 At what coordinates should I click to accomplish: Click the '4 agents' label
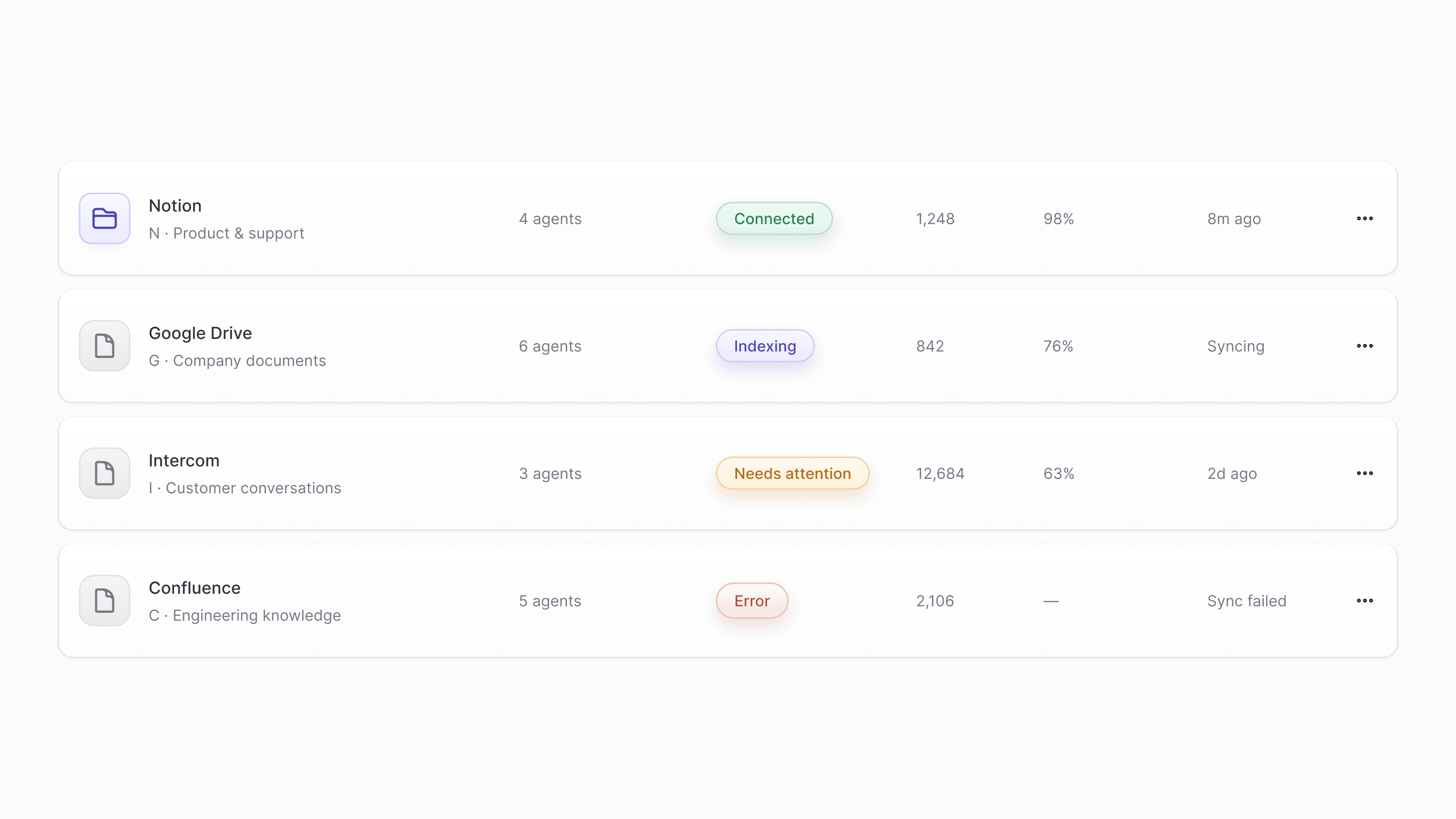click(x=550, y=219)
